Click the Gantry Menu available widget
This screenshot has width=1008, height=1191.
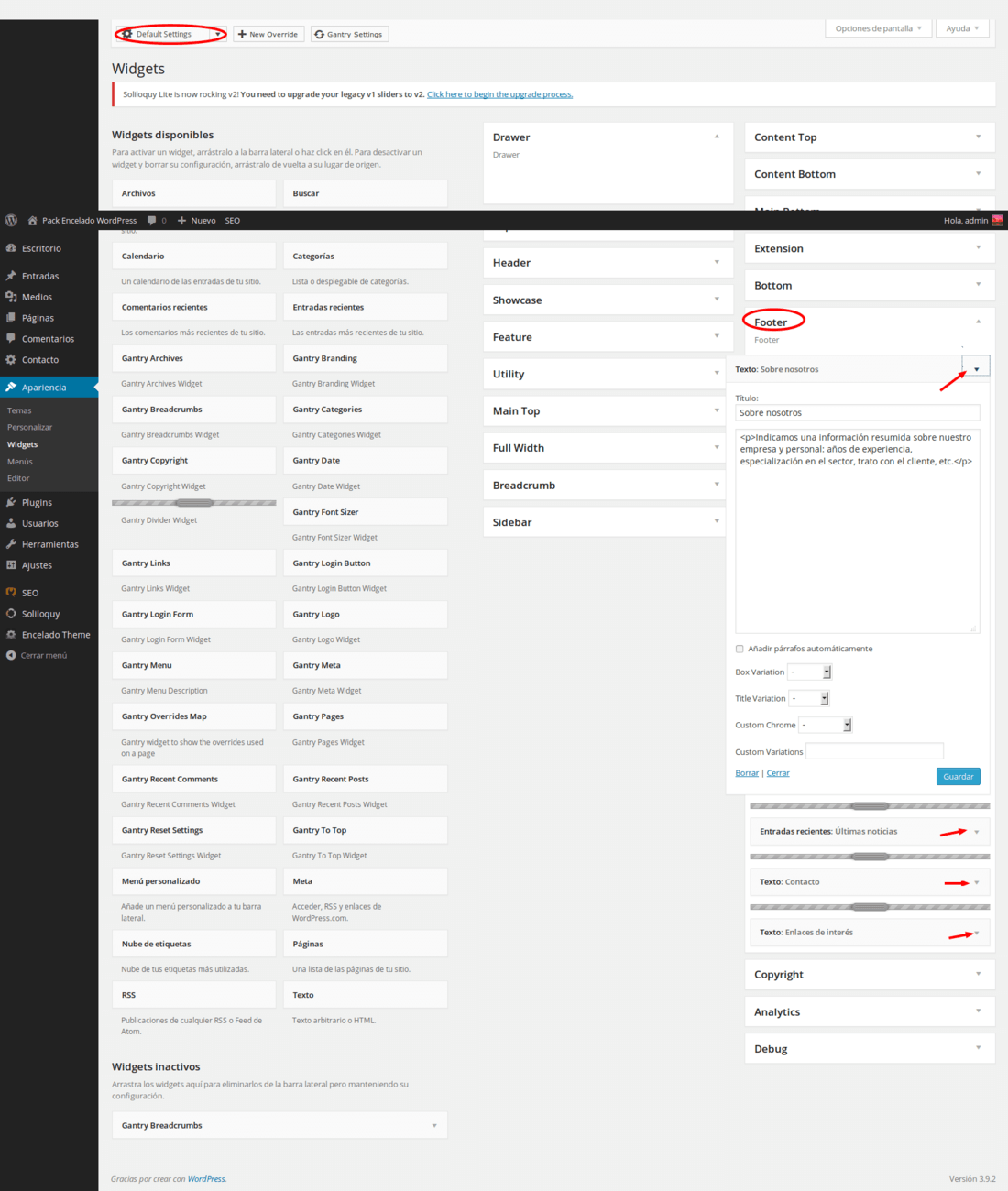[194, 665]
